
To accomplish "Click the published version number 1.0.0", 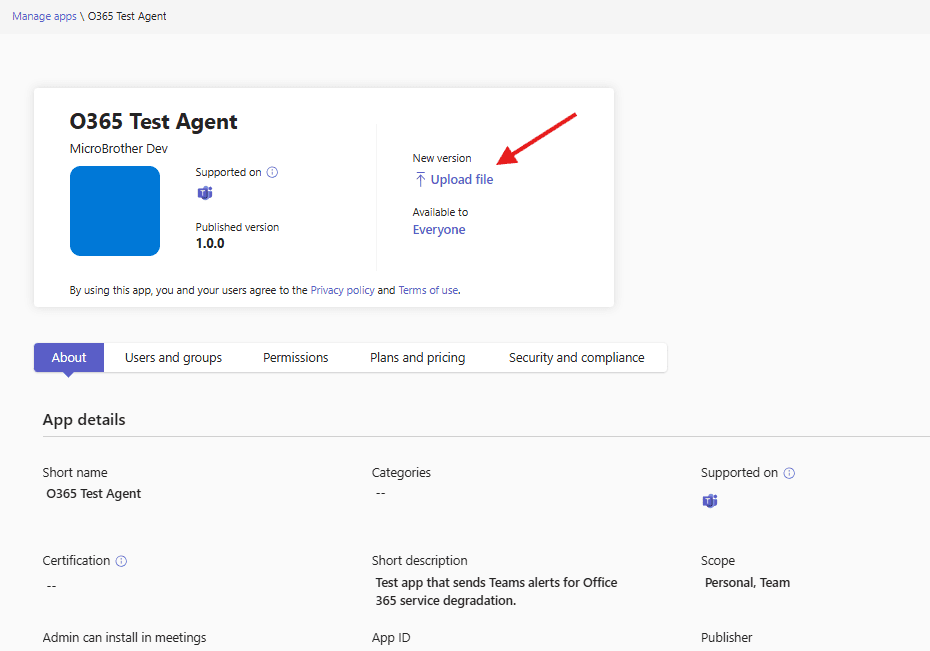I will pos(210,243).
